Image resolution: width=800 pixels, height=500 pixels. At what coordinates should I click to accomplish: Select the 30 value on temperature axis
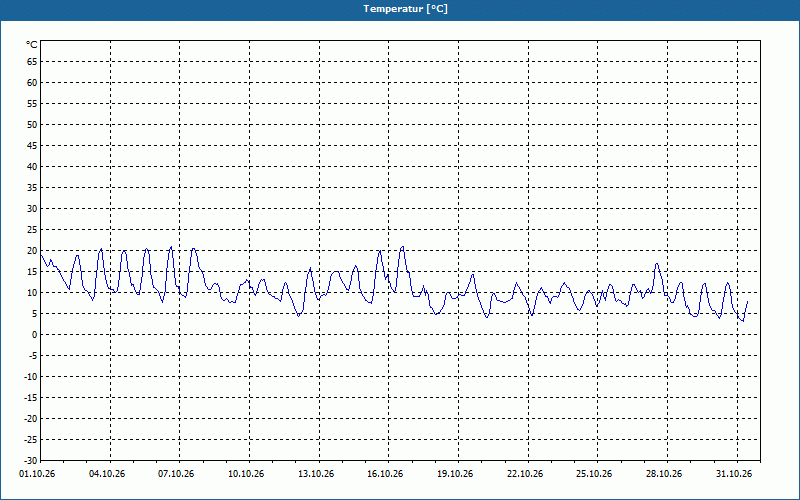[x=32, y=209]
